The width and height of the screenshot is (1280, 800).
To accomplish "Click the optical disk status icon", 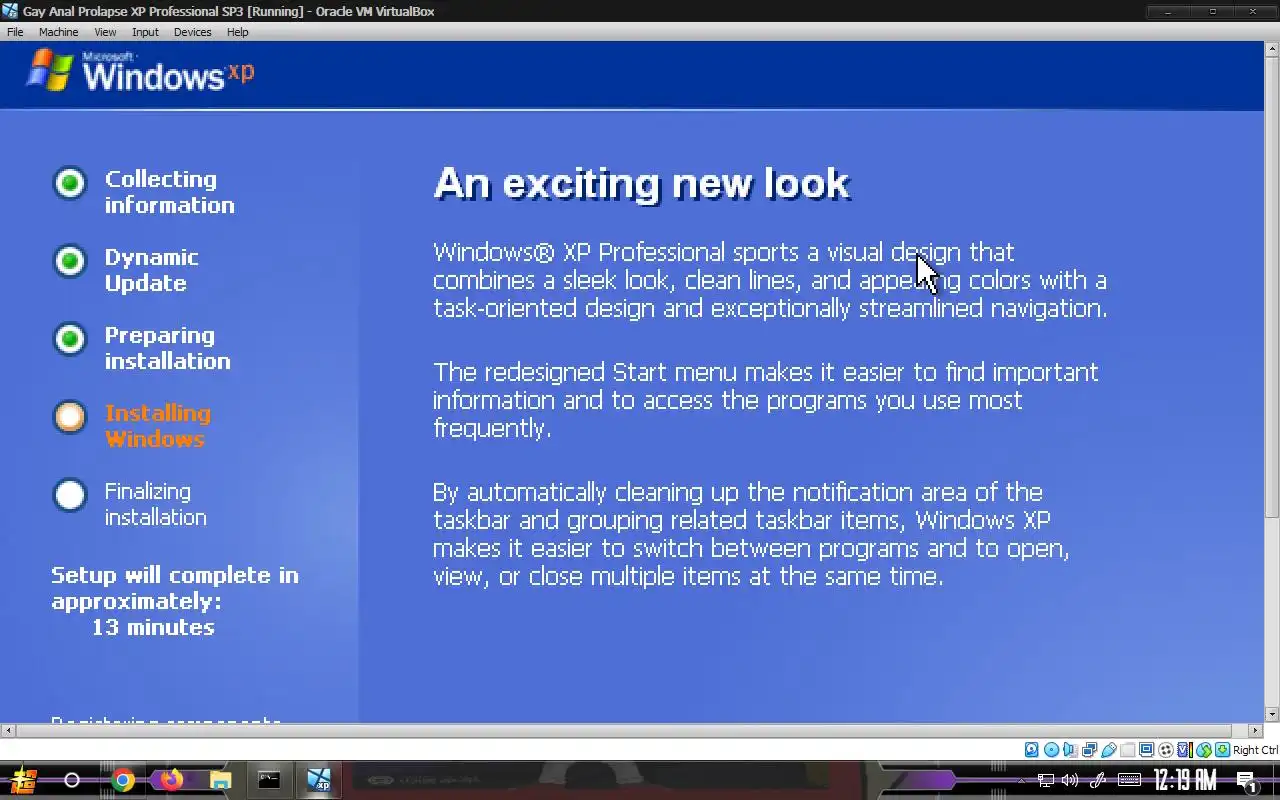I will 1052,750.
